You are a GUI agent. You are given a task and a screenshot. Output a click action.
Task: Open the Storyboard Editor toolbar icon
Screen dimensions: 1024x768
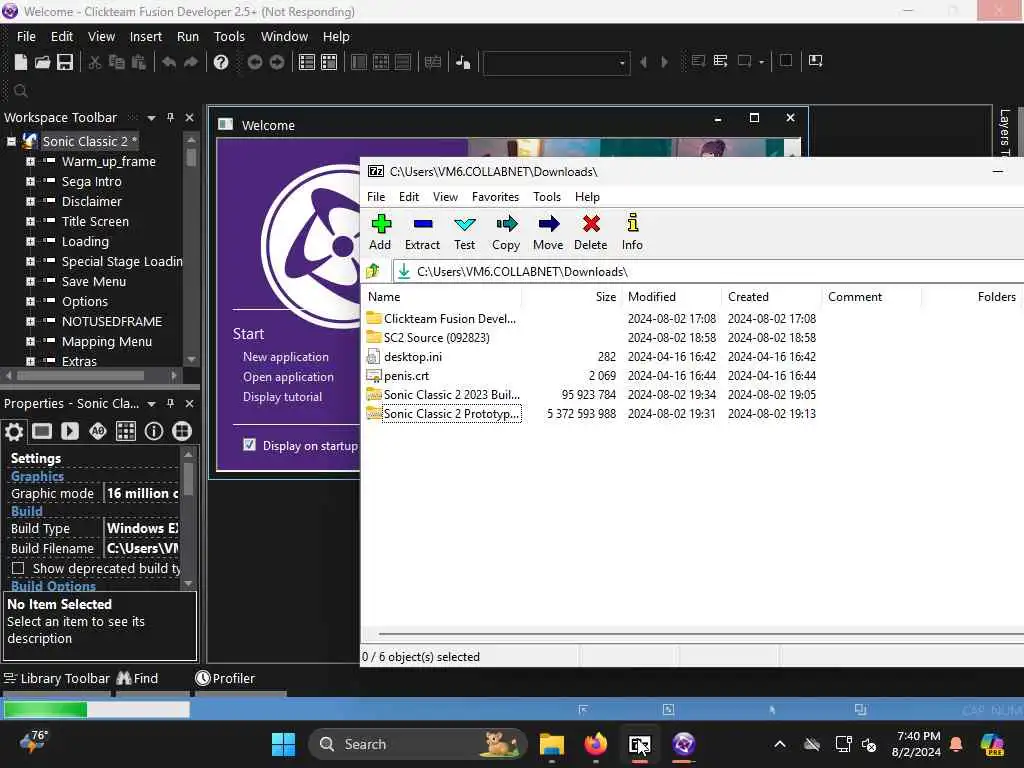(x=307, y=62)
